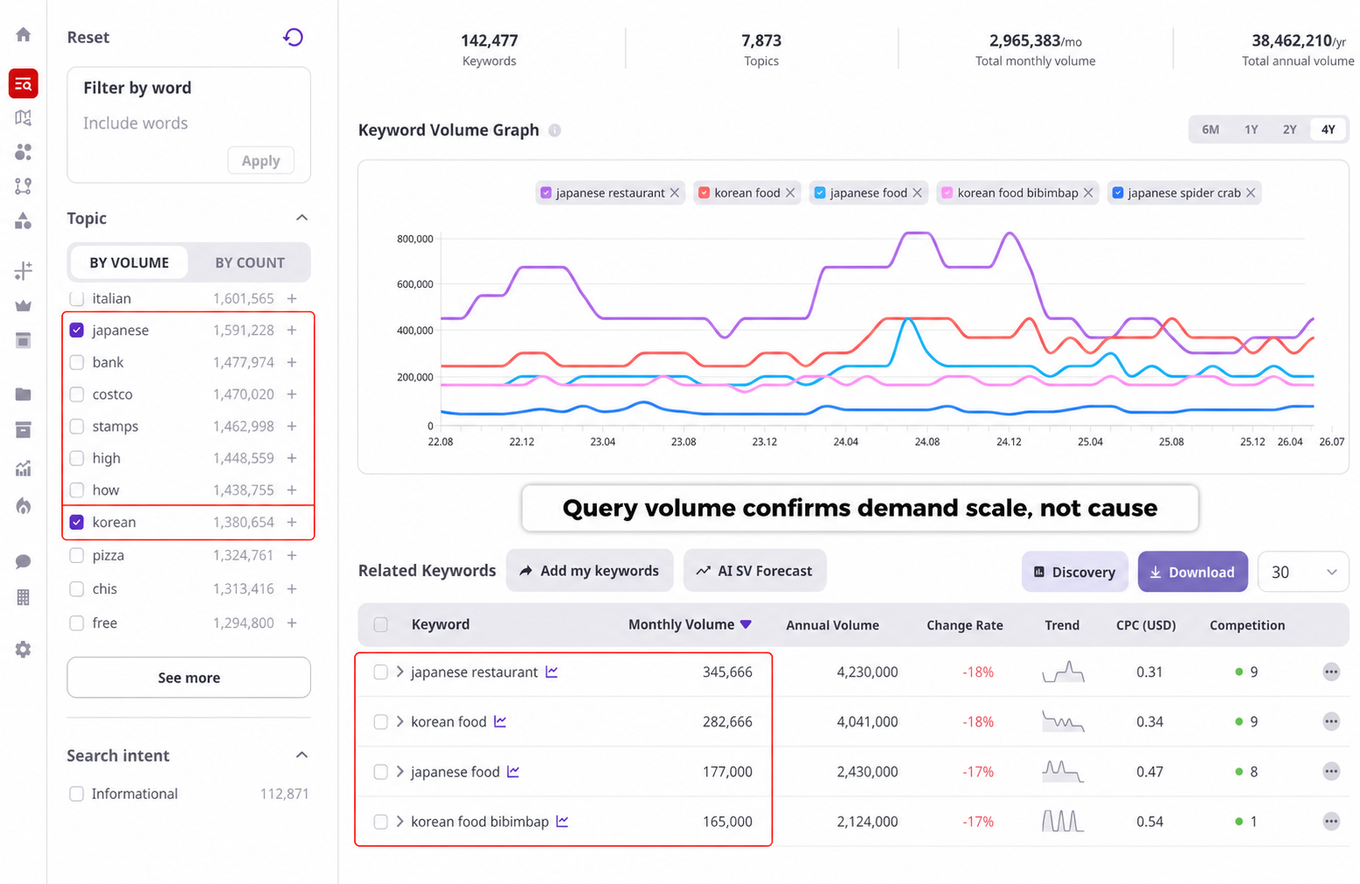1360x884 pixels.
Task: Click the CPC (USD) column header
Action: 1146,625
